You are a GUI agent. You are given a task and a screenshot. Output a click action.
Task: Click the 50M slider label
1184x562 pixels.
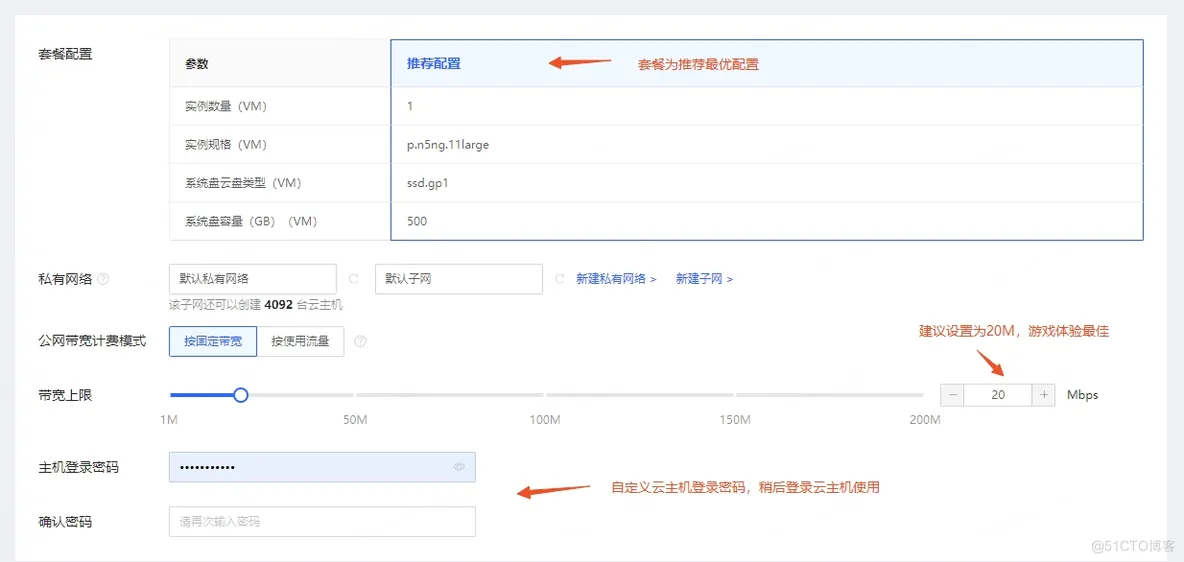pos(355,419)
